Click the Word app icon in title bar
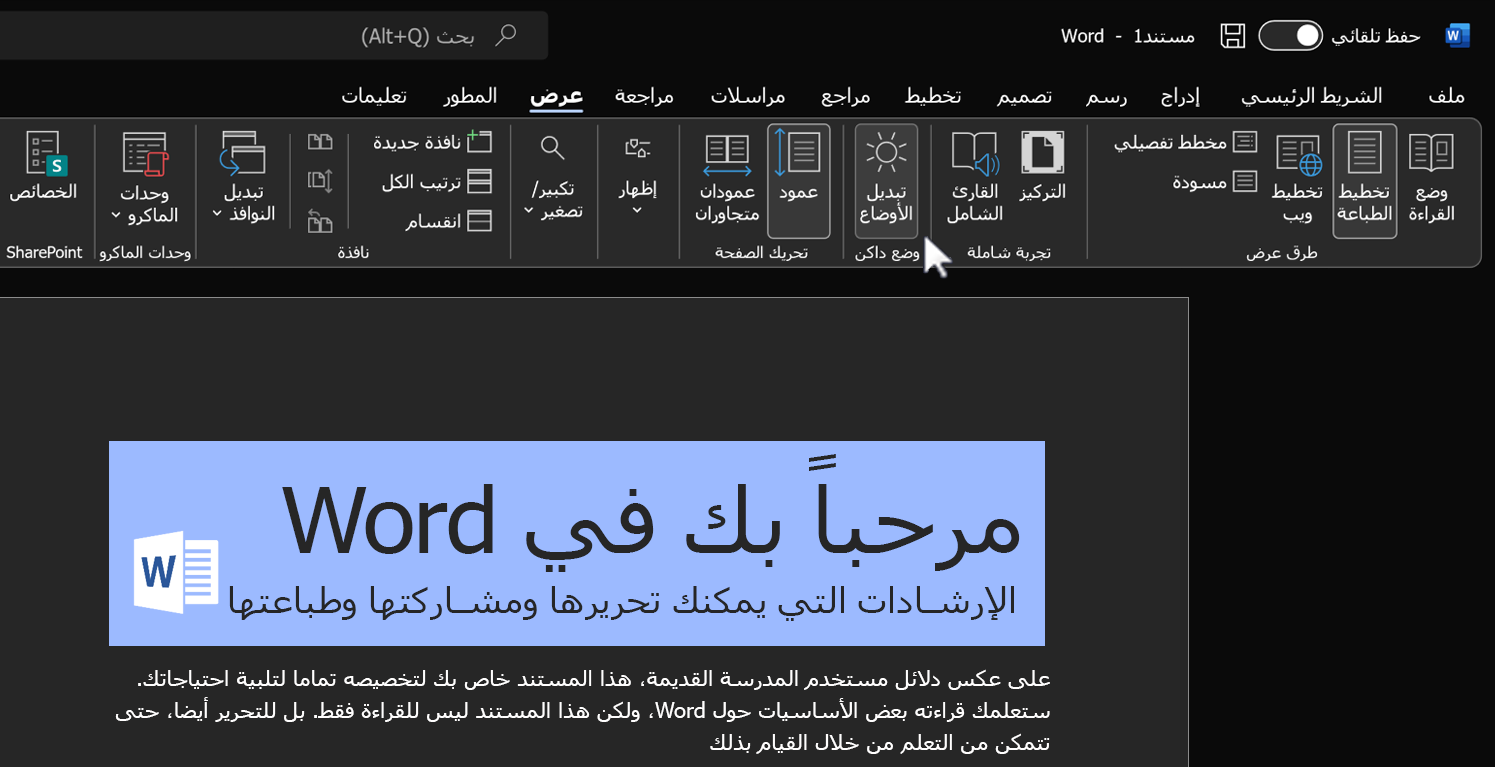1495x767 pixels. [1457, 36]
